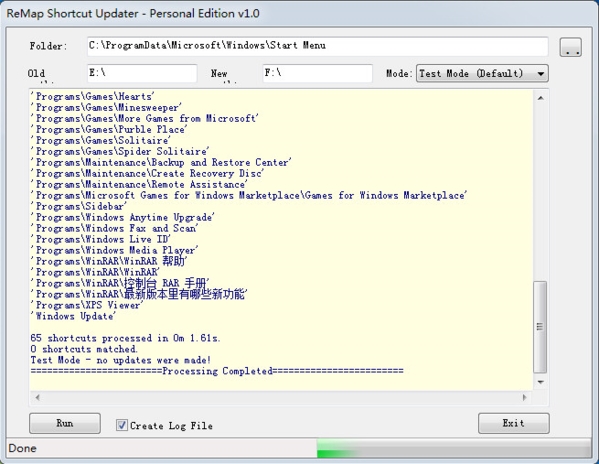
Task: Click the 'Purble Place' log line
Action: pos(109,130)
